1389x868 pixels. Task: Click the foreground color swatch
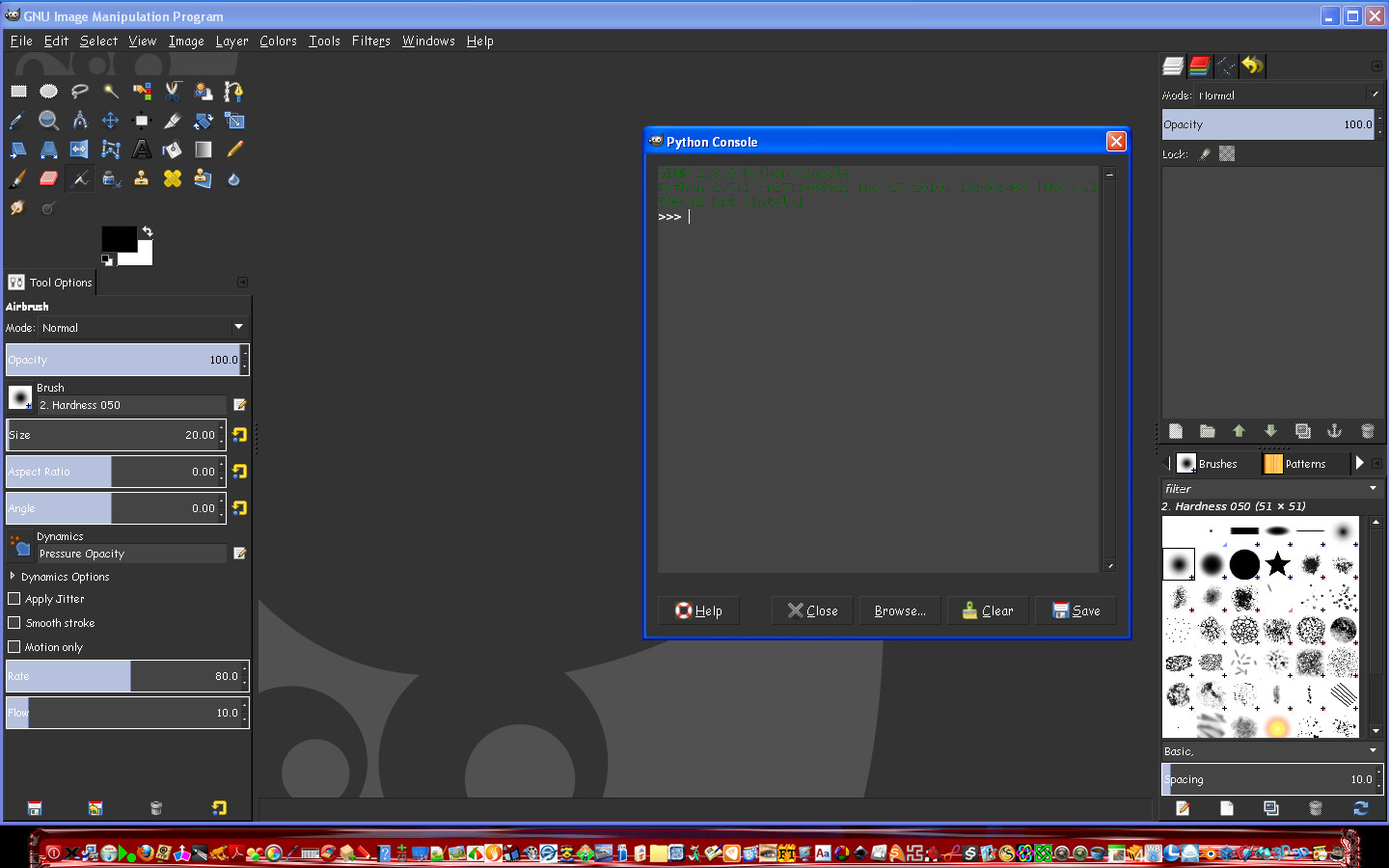point(118,238)
